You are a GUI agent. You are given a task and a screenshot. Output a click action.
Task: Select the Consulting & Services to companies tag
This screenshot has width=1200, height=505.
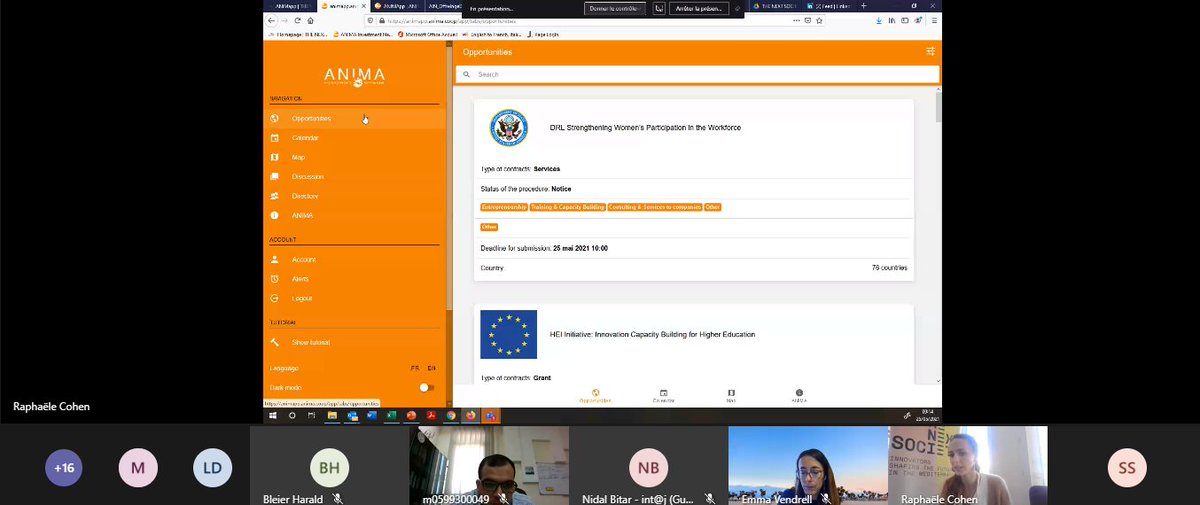tap(654, 207)
